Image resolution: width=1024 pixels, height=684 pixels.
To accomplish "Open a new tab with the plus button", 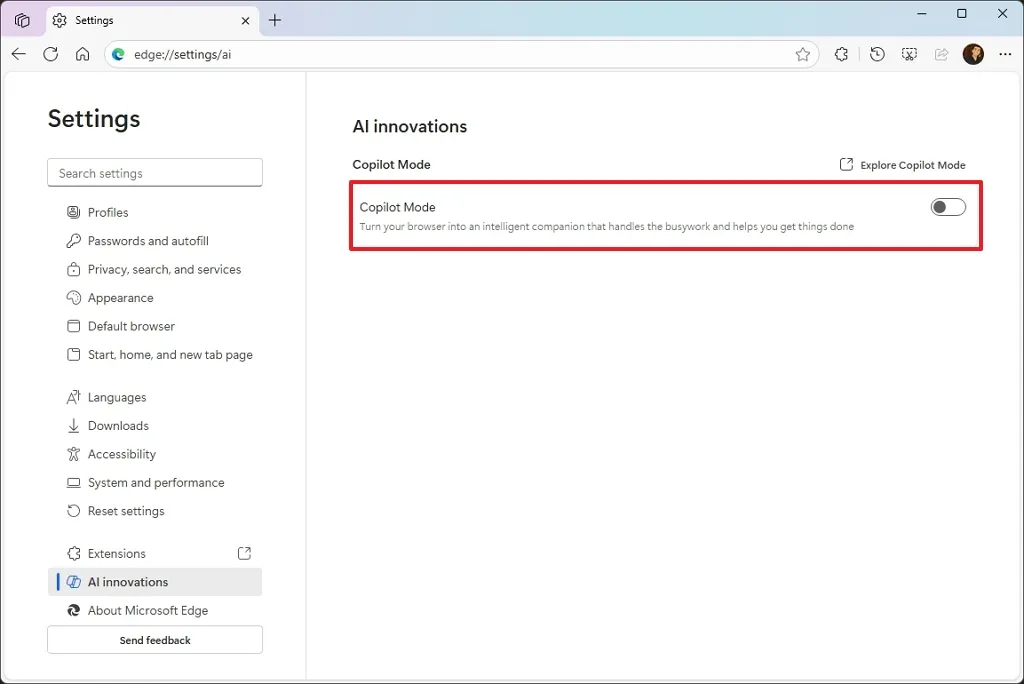I will pyautogui.click(x=275, y=20).
